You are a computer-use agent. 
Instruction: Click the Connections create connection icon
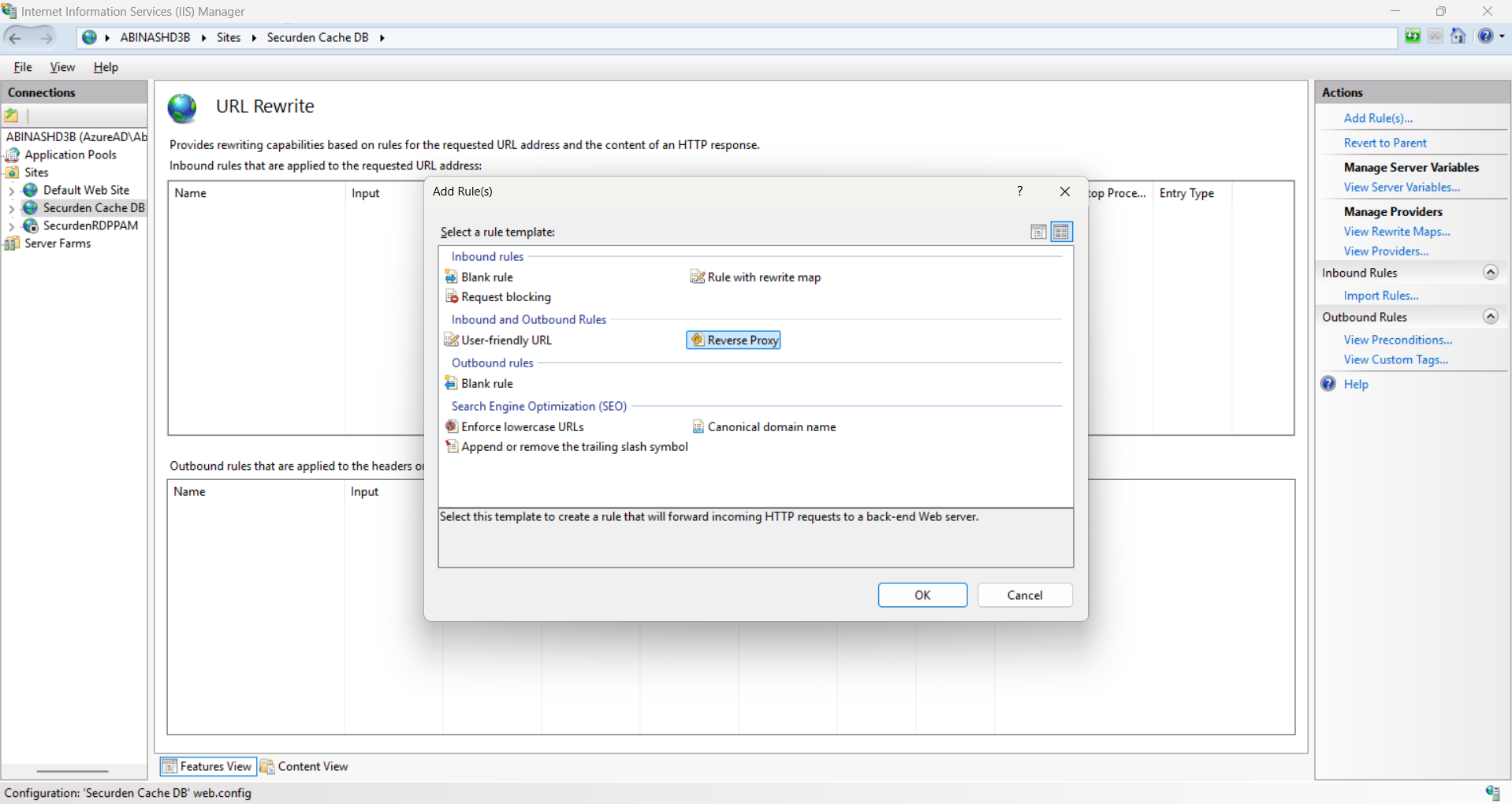[12, 116]
